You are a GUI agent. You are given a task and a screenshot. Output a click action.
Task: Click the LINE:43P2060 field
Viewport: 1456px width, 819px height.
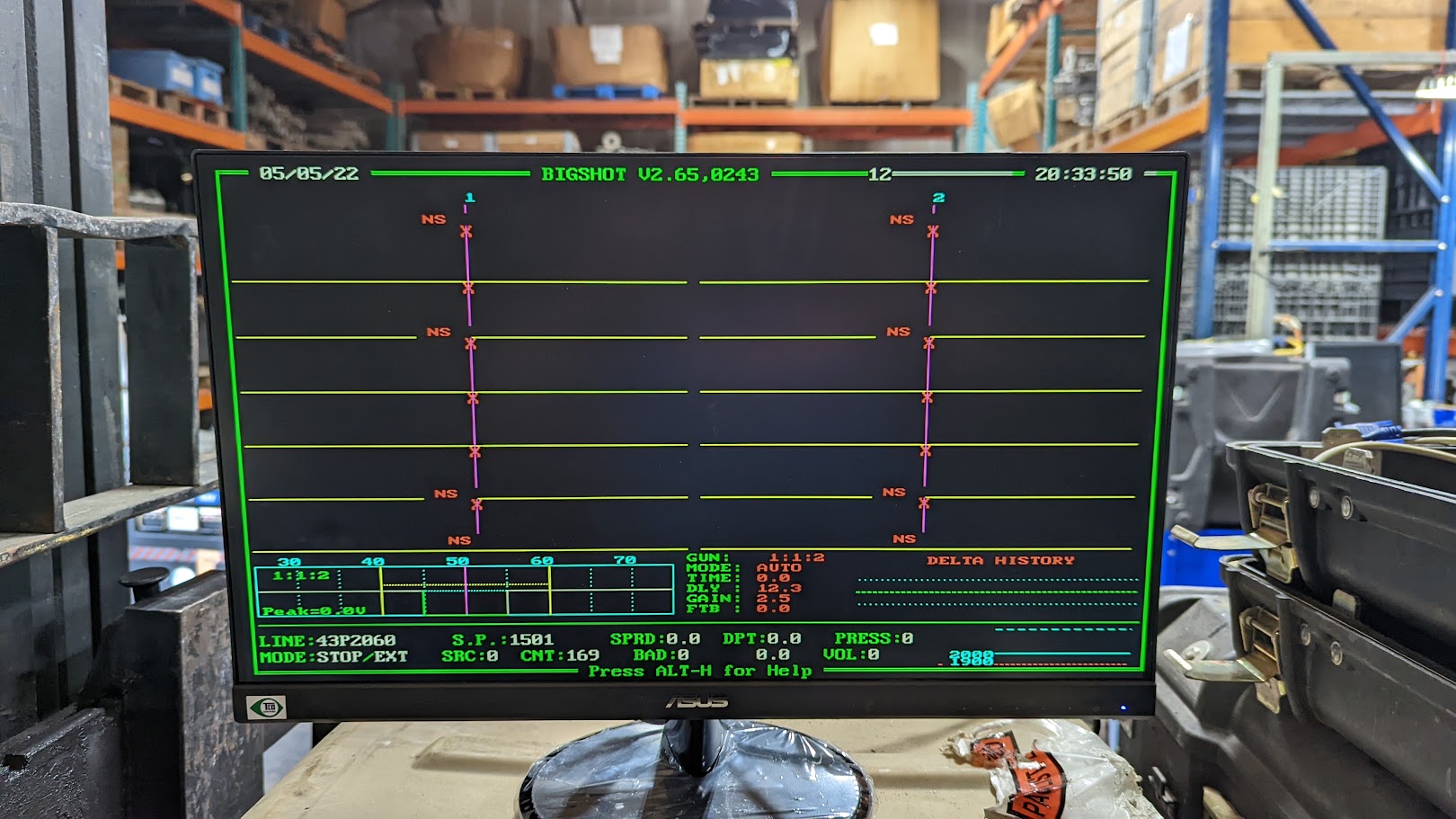click(x=327, y=641)
